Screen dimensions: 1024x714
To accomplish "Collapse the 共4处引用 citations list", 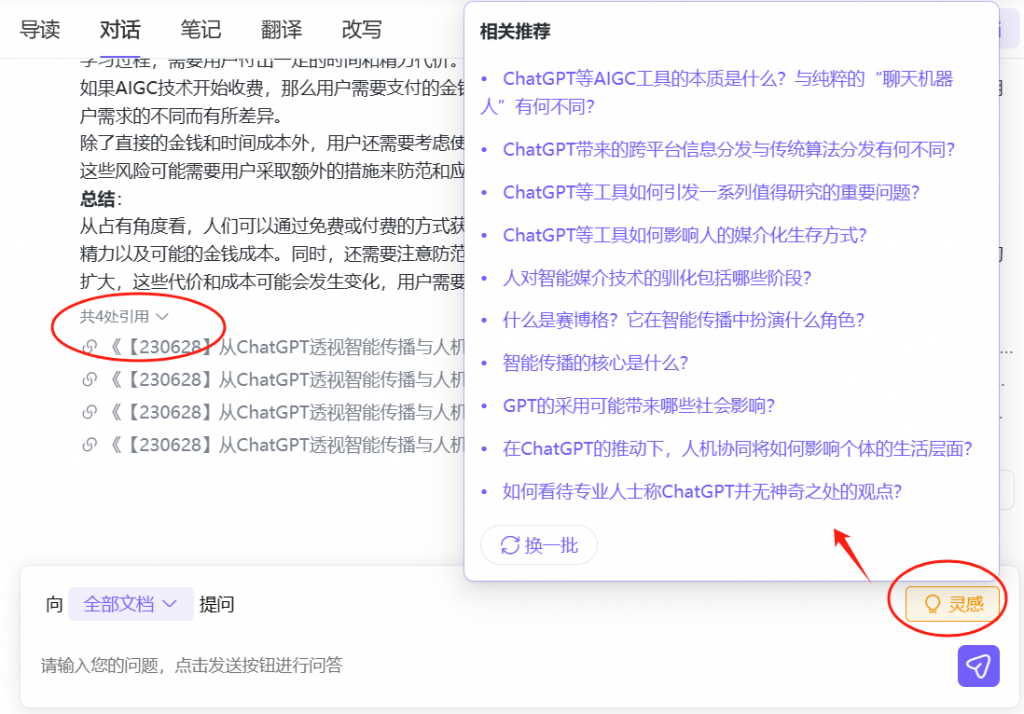I will pos(124,317).
